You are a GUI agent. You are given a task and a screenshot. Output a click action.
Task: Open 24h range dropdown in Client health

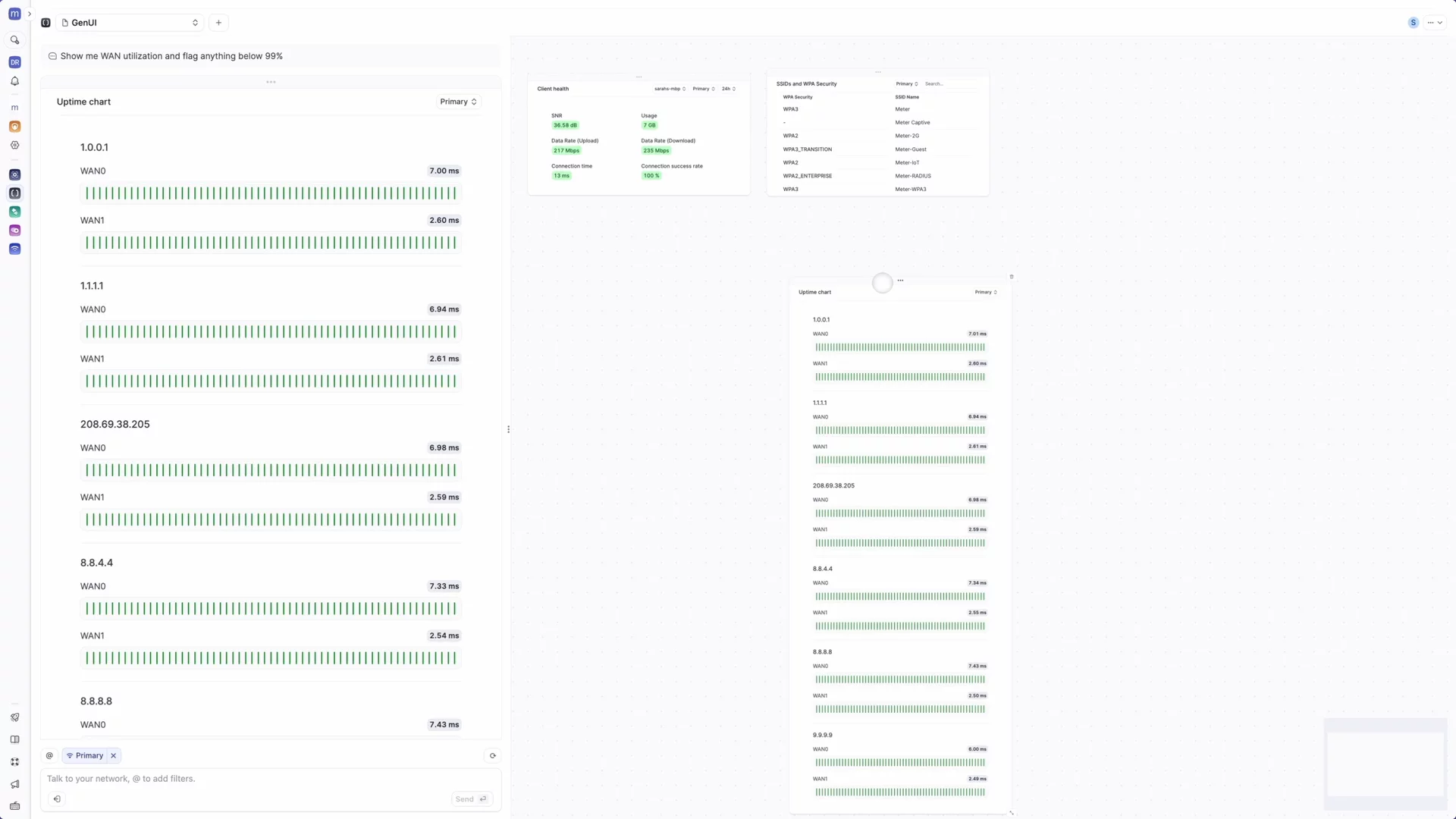pos(728,89)
